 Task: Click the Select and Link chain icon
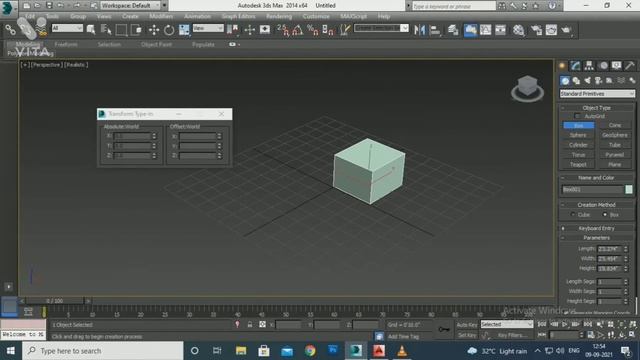10,30
